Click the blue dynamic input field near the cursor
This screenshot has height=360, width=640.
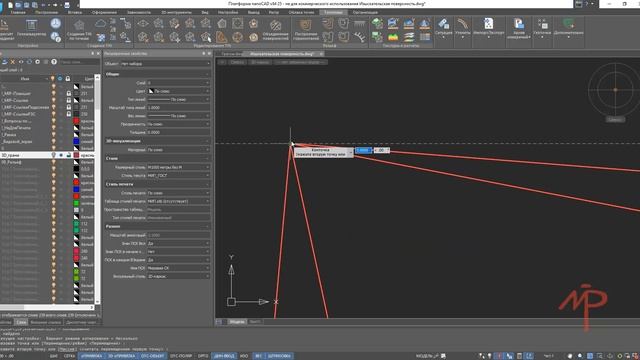click(363, 151)
